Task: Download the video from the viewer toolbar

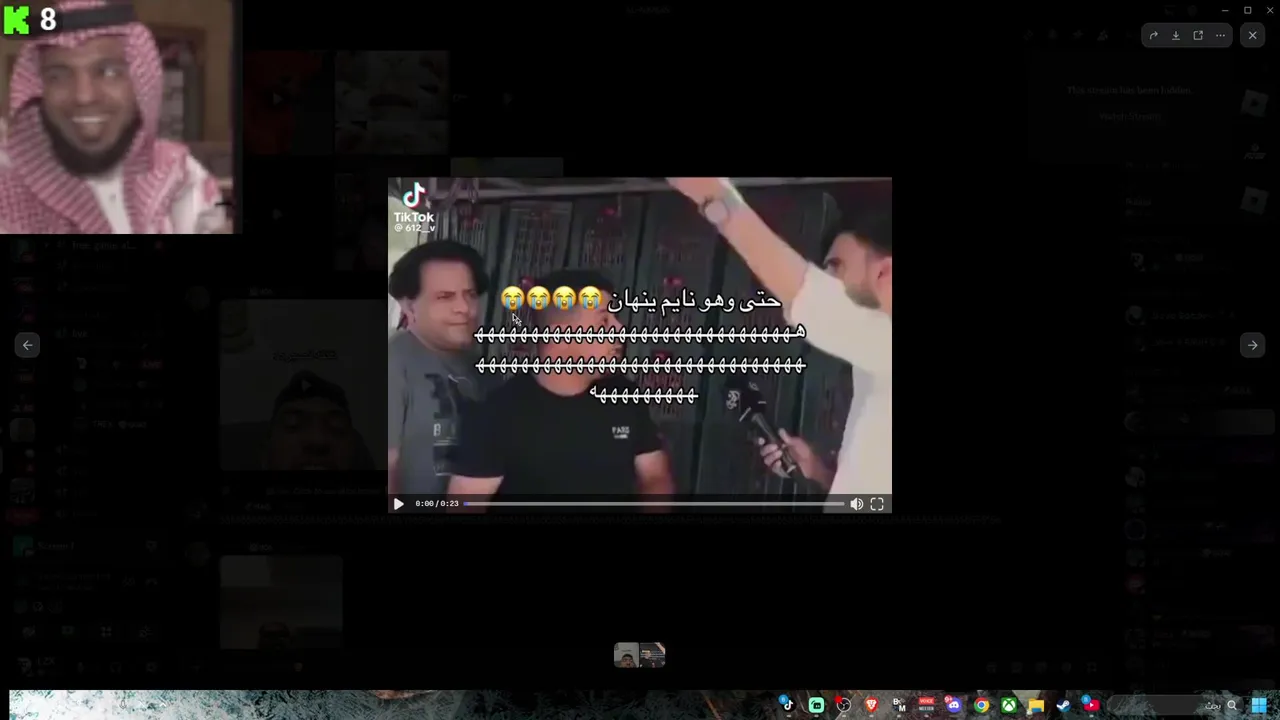Action: coord(1176,35)
